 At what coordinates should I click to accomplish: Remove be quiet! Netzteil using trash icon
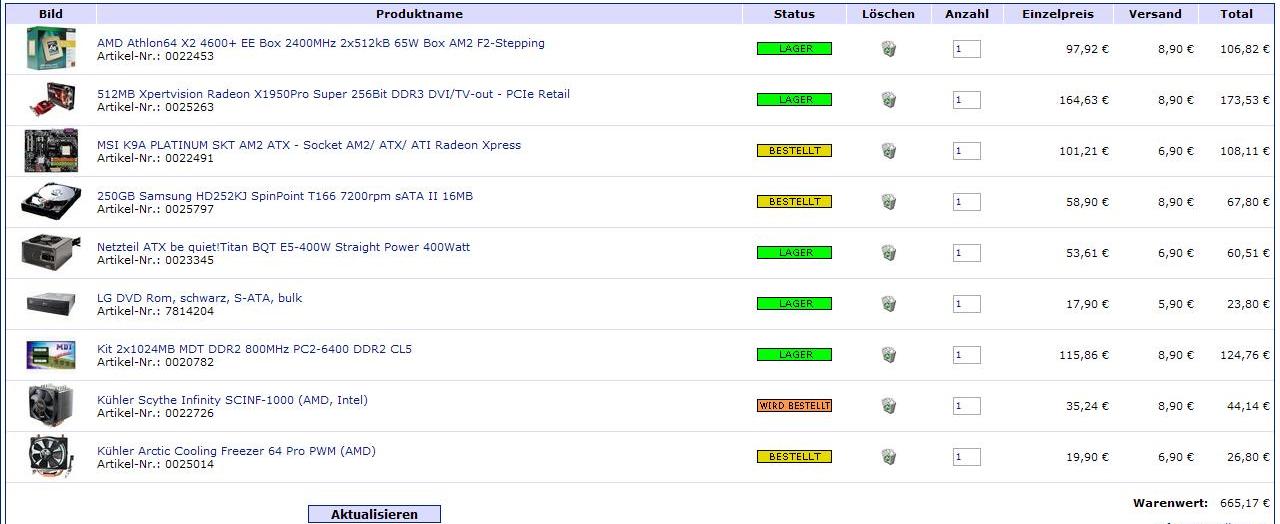point(888,253)
